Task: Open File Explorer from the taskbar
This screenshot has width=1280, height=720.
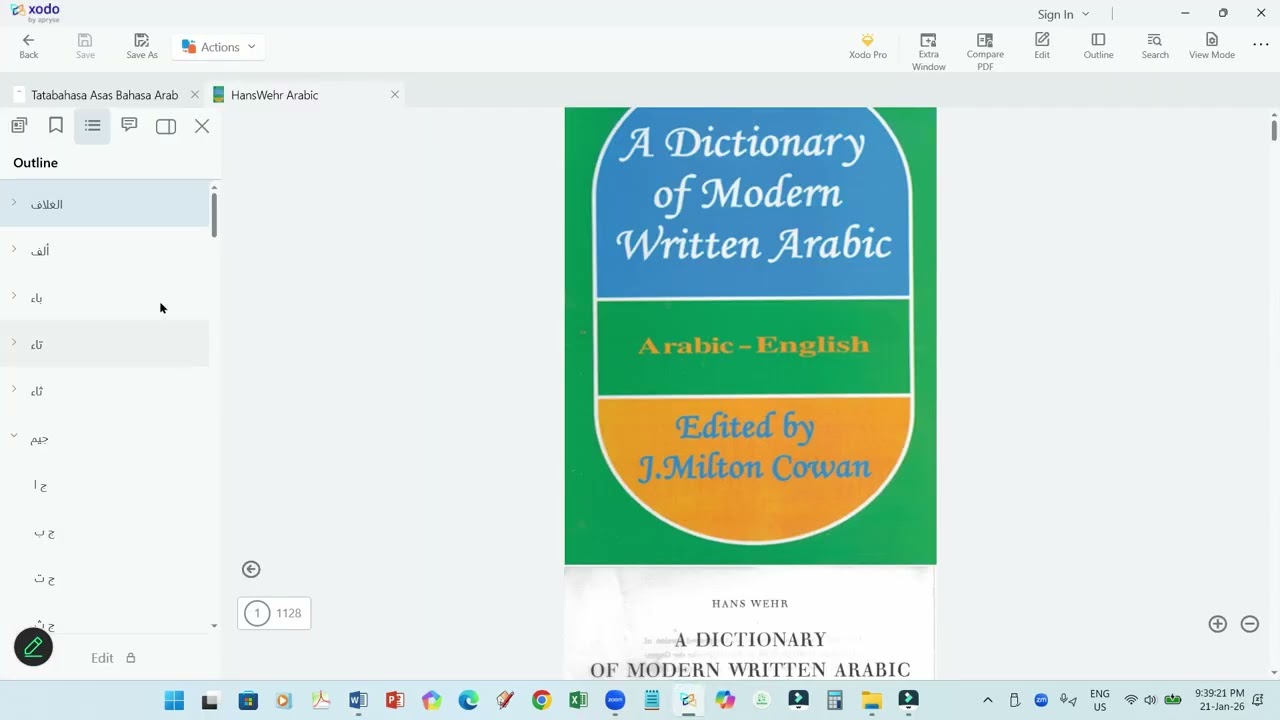Action: click(871, 700)
